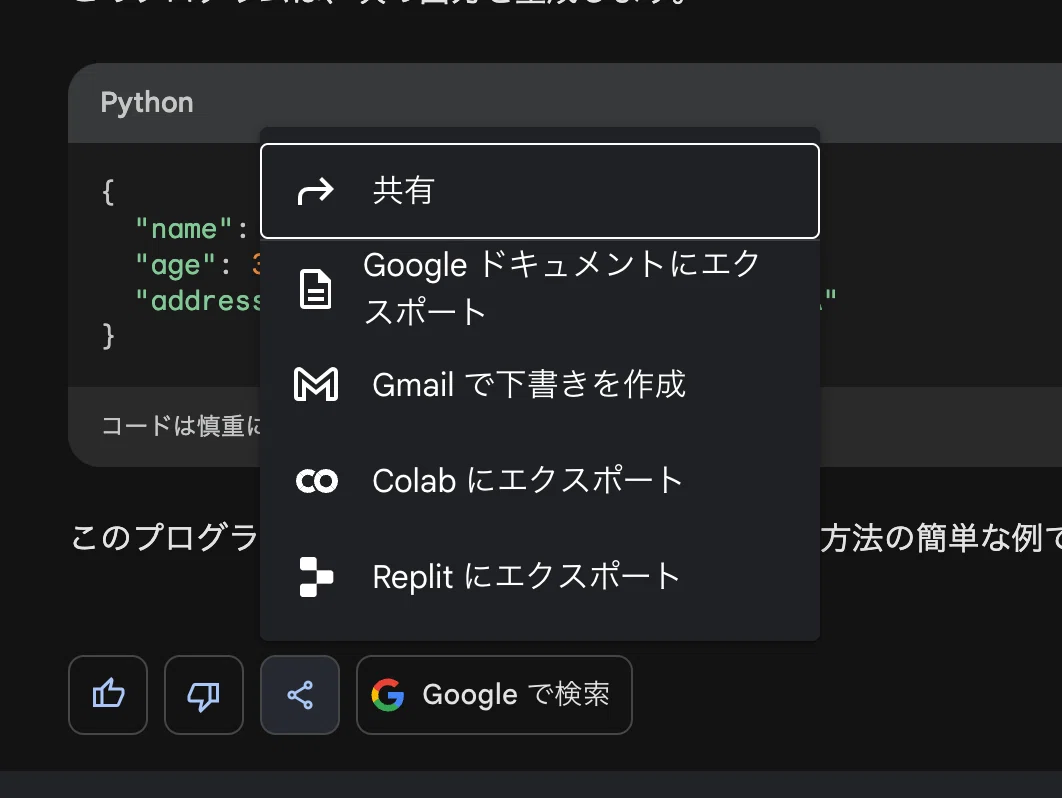Click the thumbs up icon
The width and height of the screenshot is (1062, 798).
click(108, 694)
